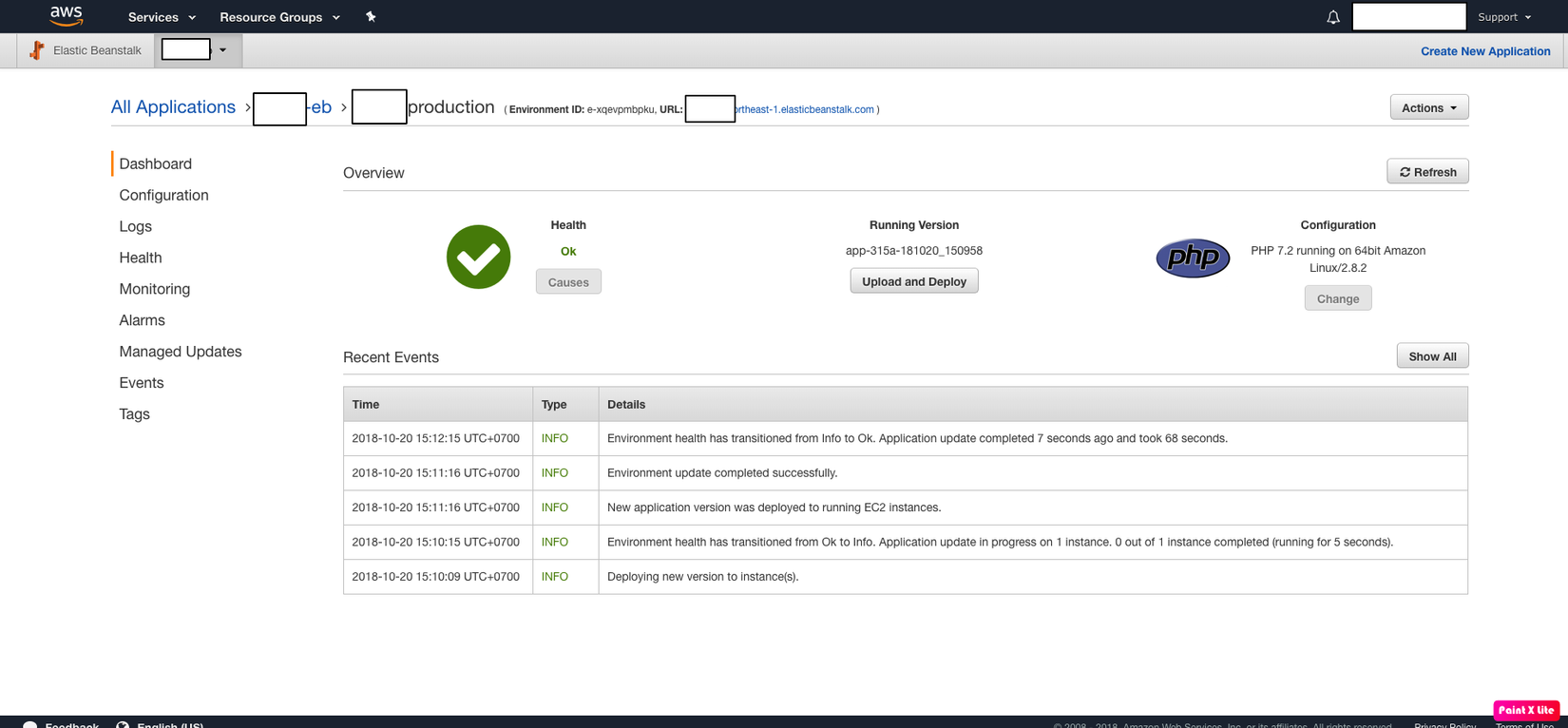The width and height of the screenshot is (1568, 728).
Task: Open the notifications bell
Action: [x=1333, y=17]
